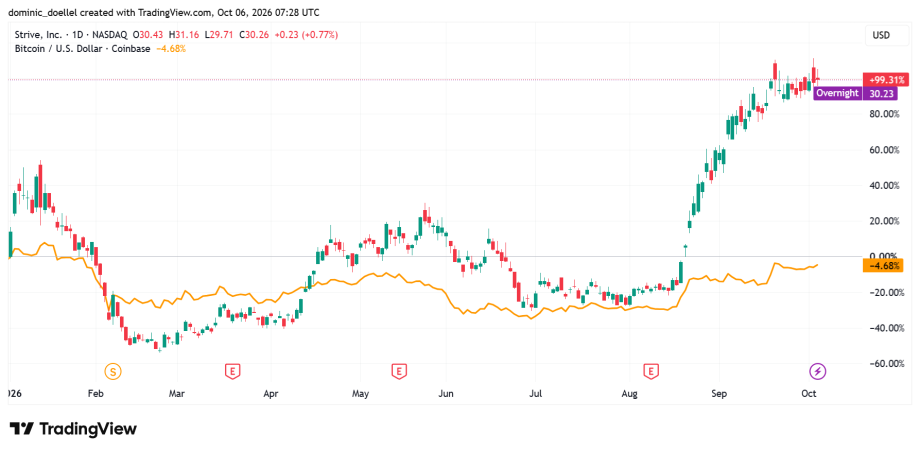Click the Overnight price label

(x=837, y=93)
